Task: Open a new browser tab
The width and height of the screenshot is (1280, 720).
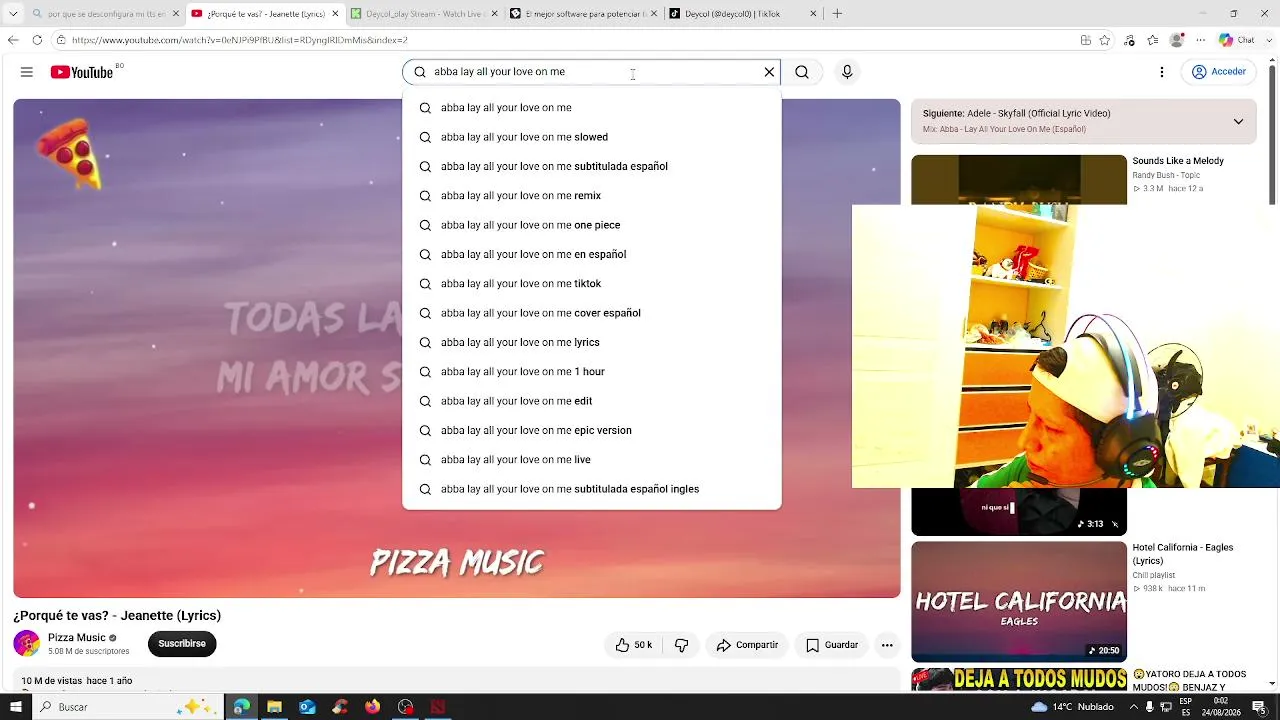Action: [x=837, y=14]
